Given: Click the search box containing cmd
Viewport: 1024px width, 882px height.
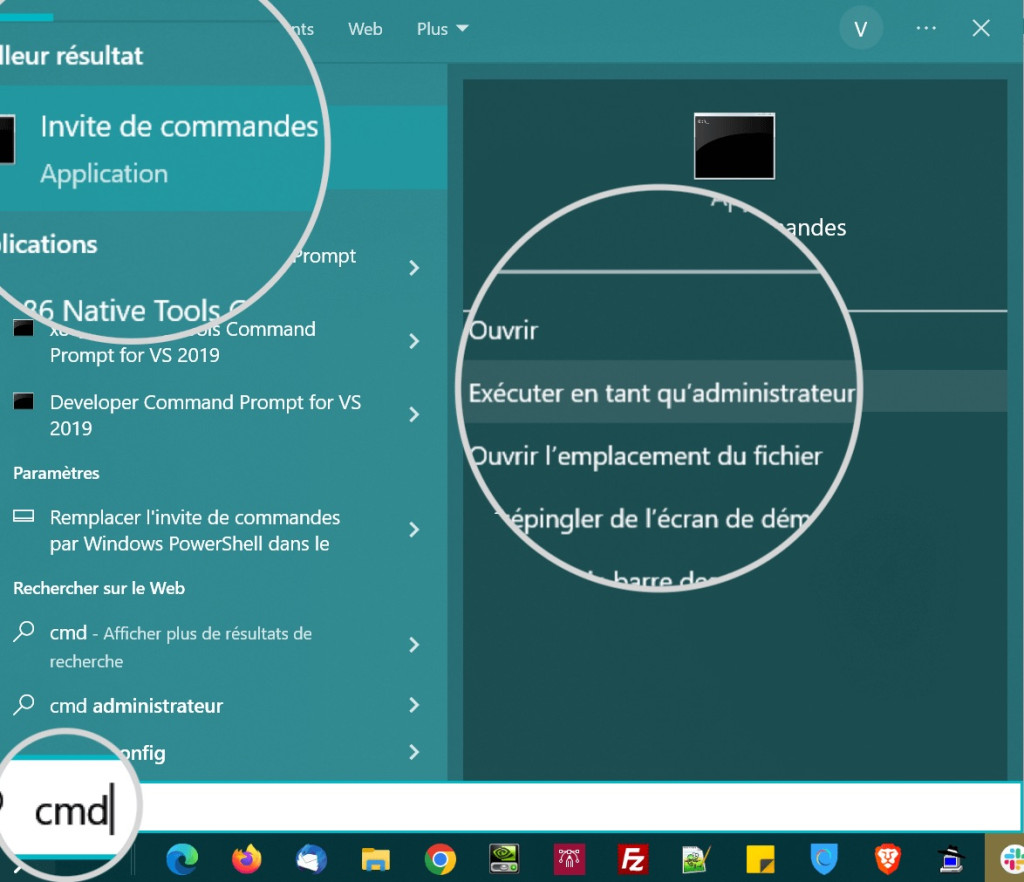Looking at the screenshot, I should [512, 808].
